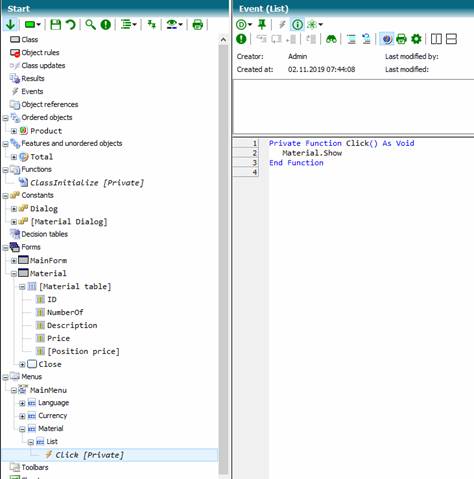This screenshot has width=474, height=479.
Task: Click the green printer icon in Start toolbar
Action: 198,24
